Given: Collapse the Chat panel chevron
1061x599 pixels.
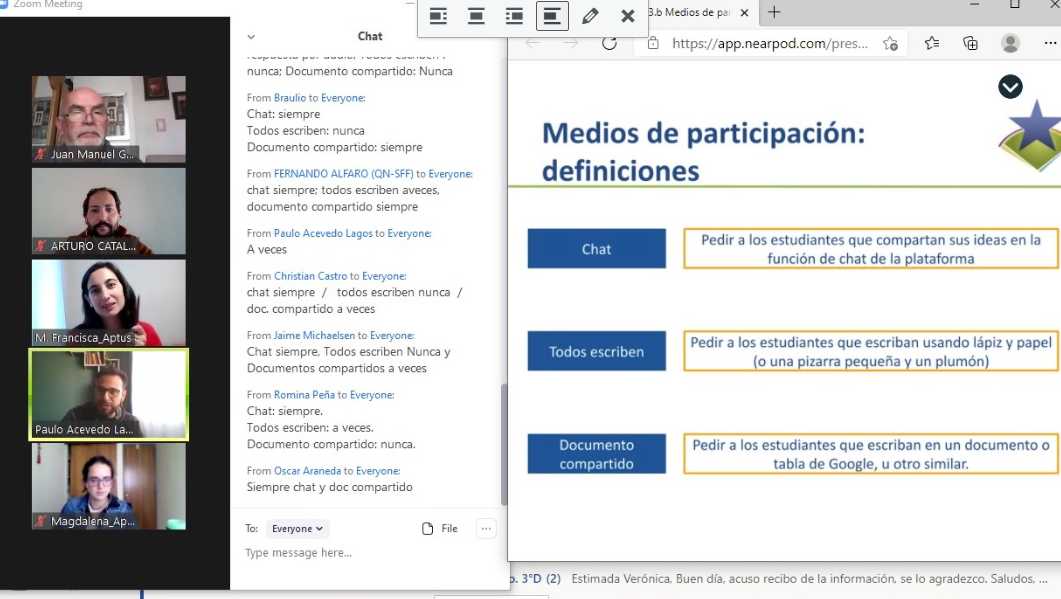Looking at the screenshot, I should tap(251, 37).
